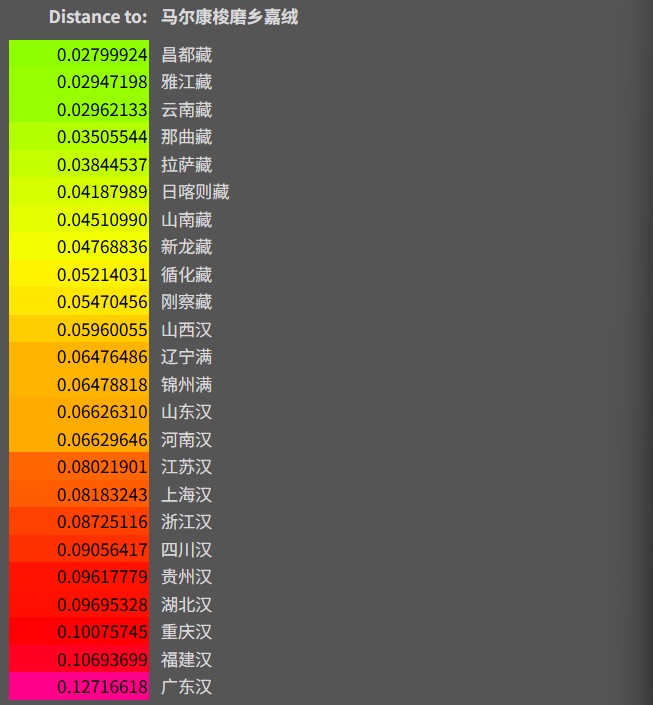Select the 日喀则藏 label

[195, 192]
